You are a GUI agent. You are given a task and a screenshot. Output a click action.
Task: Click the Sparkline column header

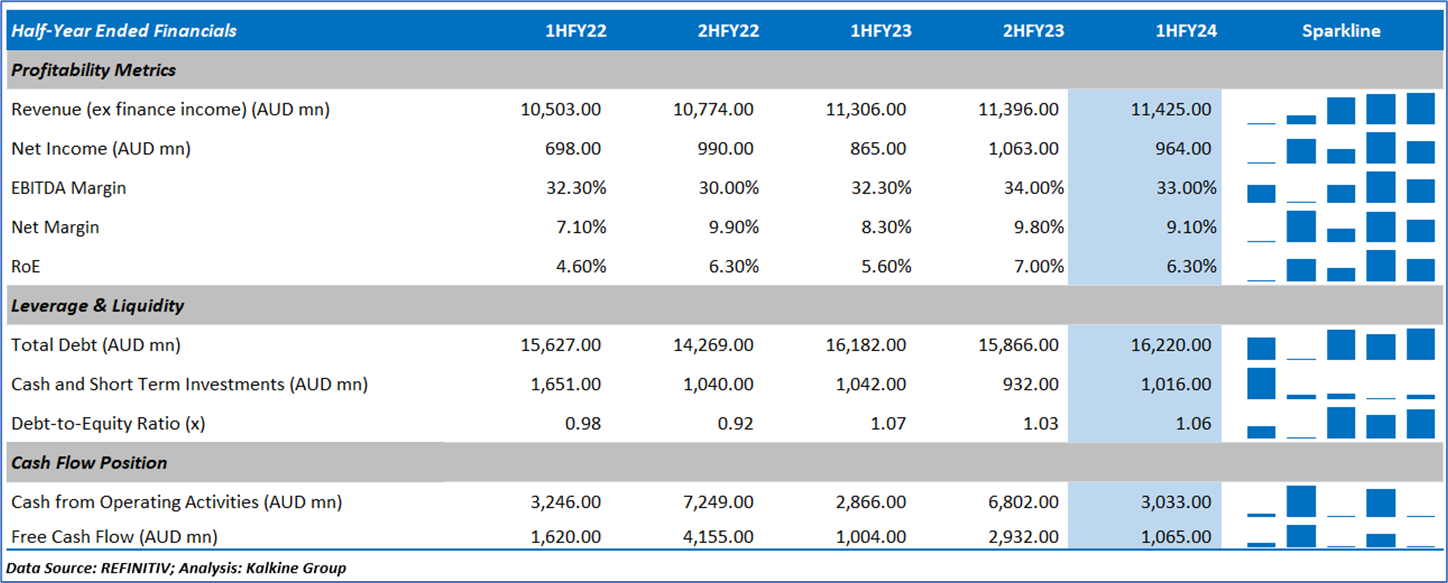(1341, 31)
